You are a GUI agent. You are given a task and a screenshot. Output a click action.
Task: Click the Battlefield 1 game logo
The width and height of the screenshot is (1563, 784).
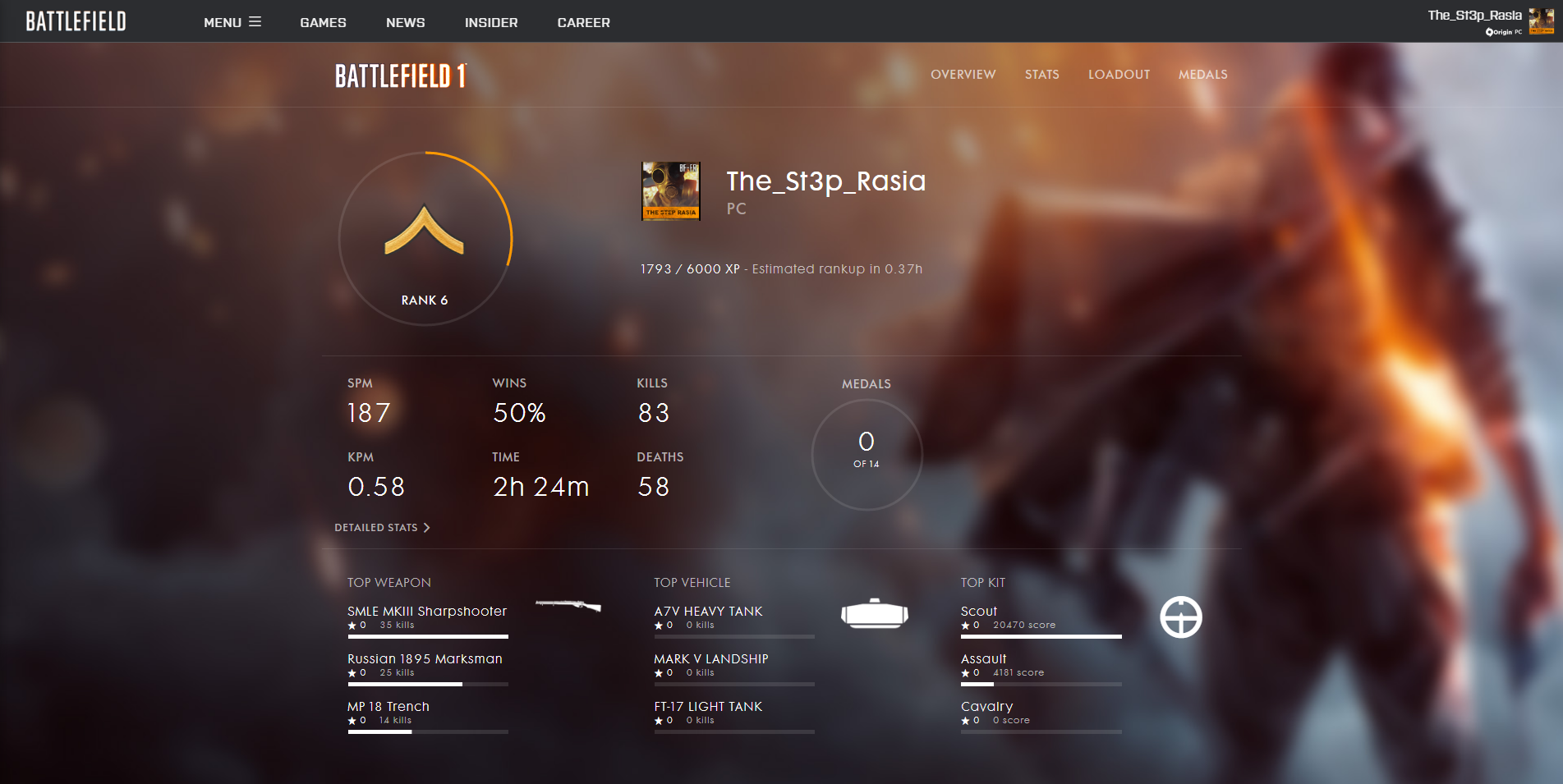(401, 76)
